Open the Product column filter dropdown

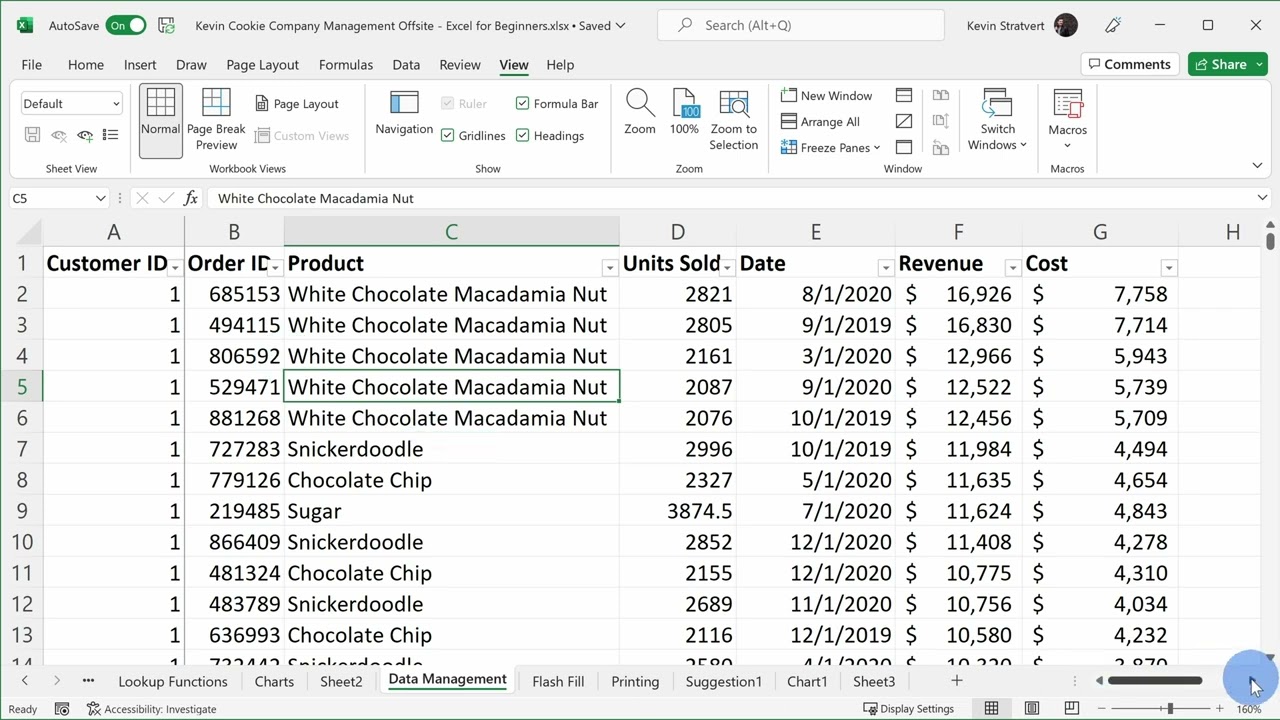click(x=609, y=268)
